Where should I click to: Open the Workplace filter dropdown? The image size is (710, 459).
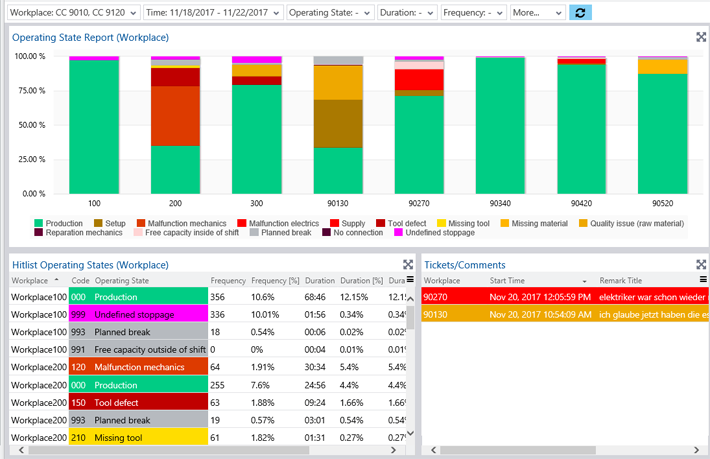pos(74,13)
